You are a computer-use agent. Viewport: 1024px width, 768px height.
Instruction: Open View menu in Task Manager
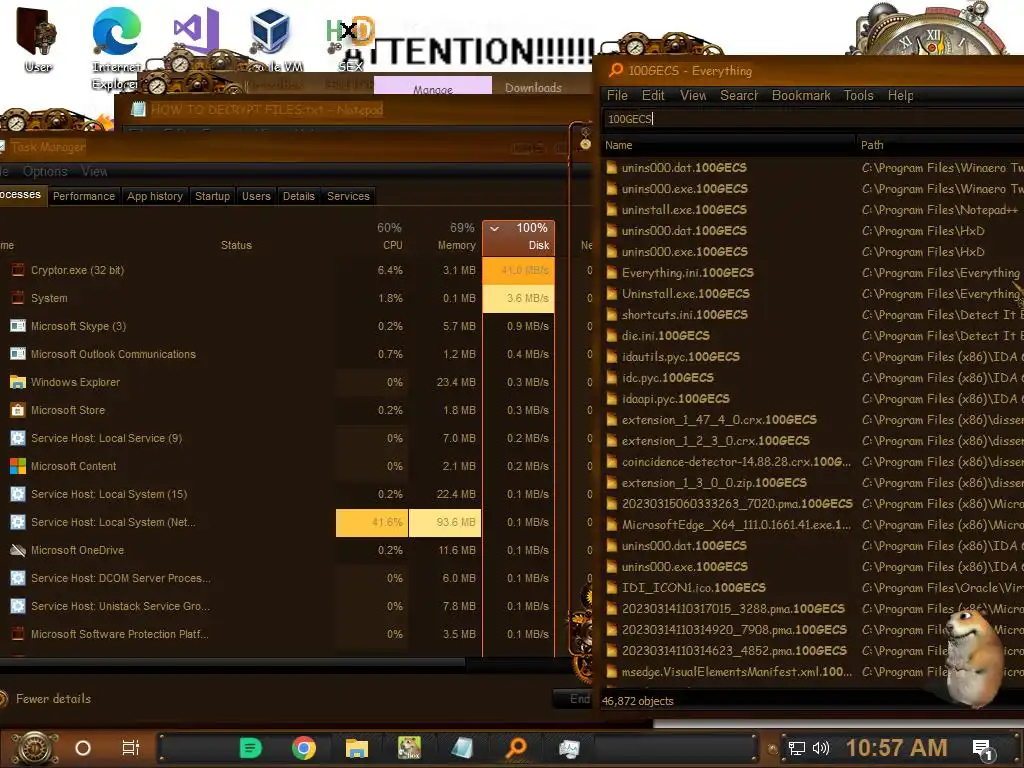click(x=94, y=171)
